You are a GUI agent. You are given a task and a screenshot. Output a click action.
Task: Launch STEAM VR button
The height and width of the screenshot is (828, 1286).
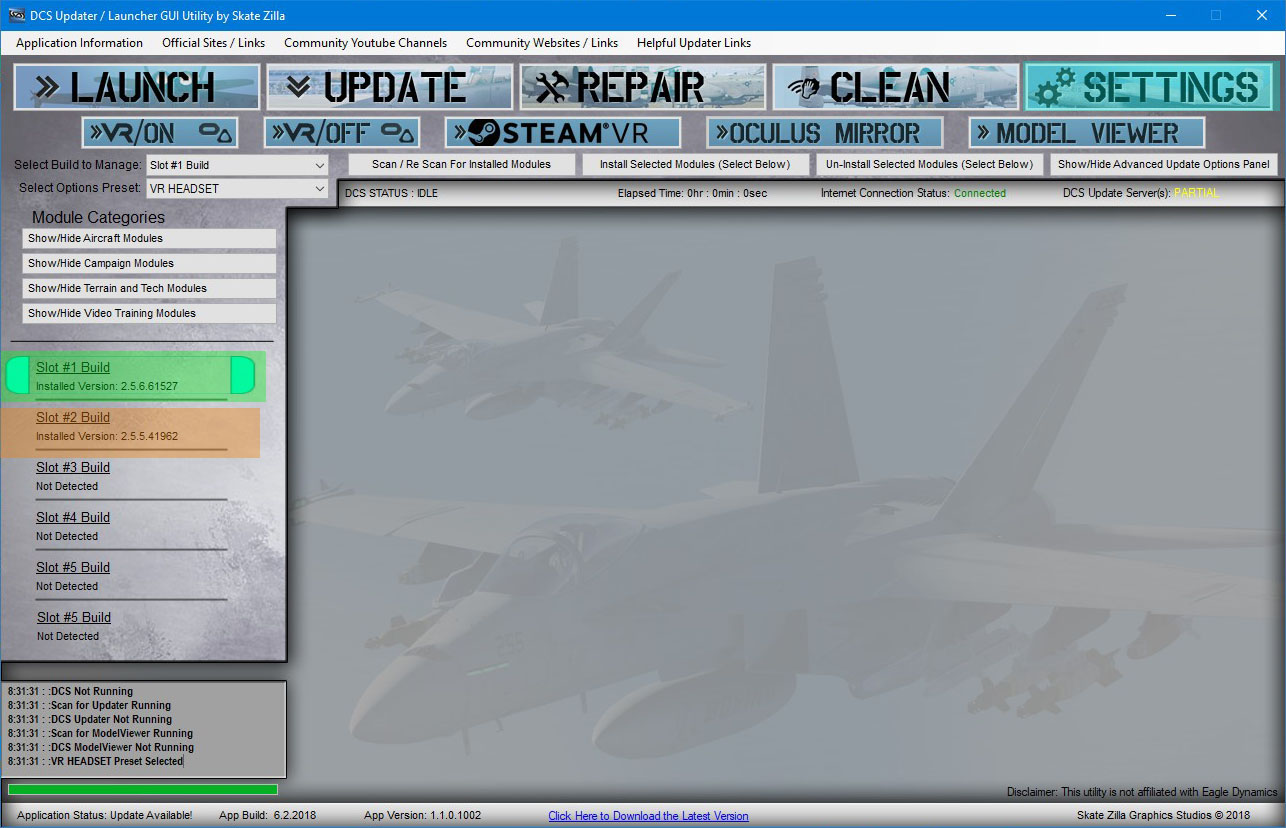[563, 133]
